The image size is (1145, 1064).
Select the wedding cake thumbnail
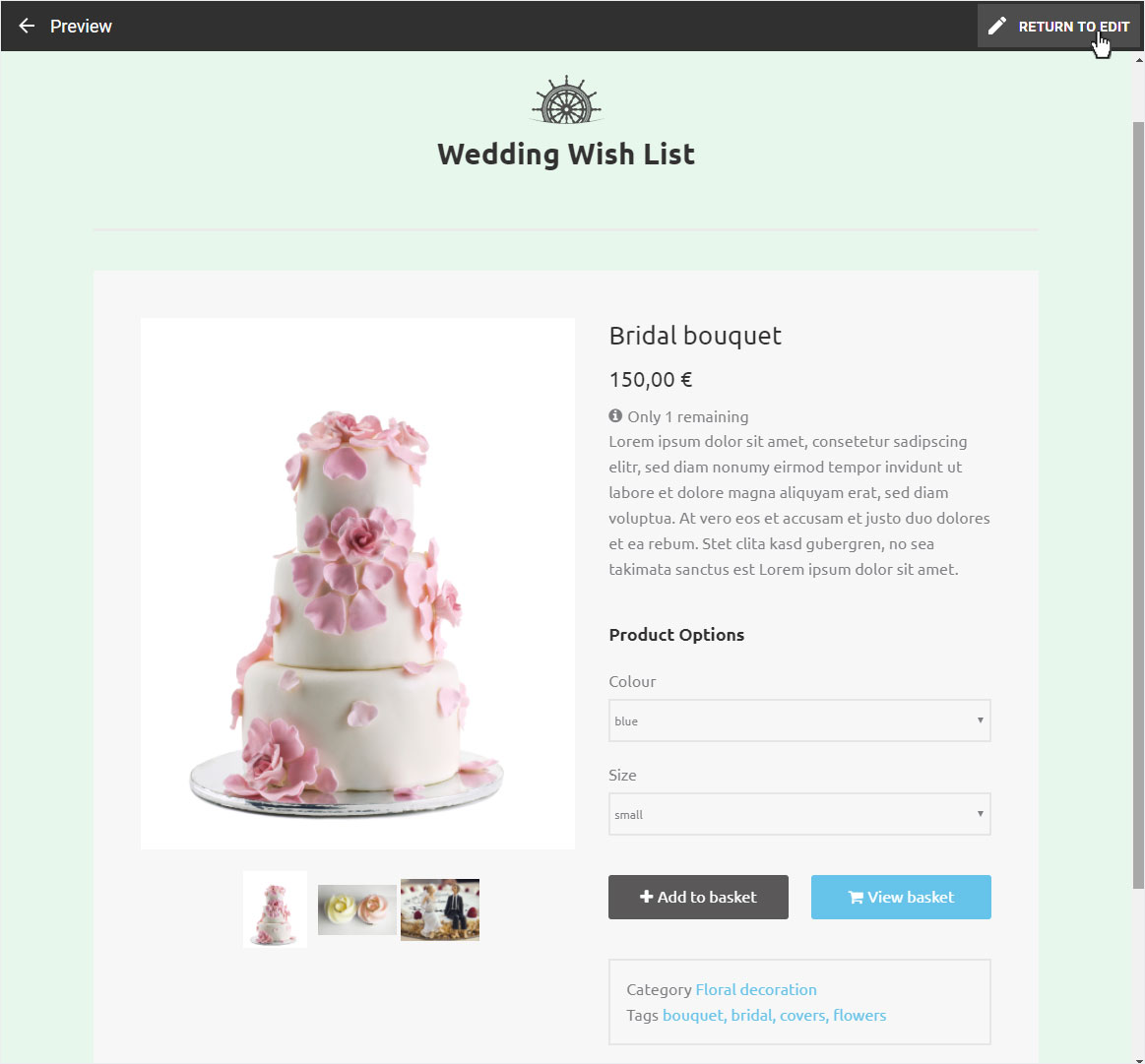pos(276,909)
